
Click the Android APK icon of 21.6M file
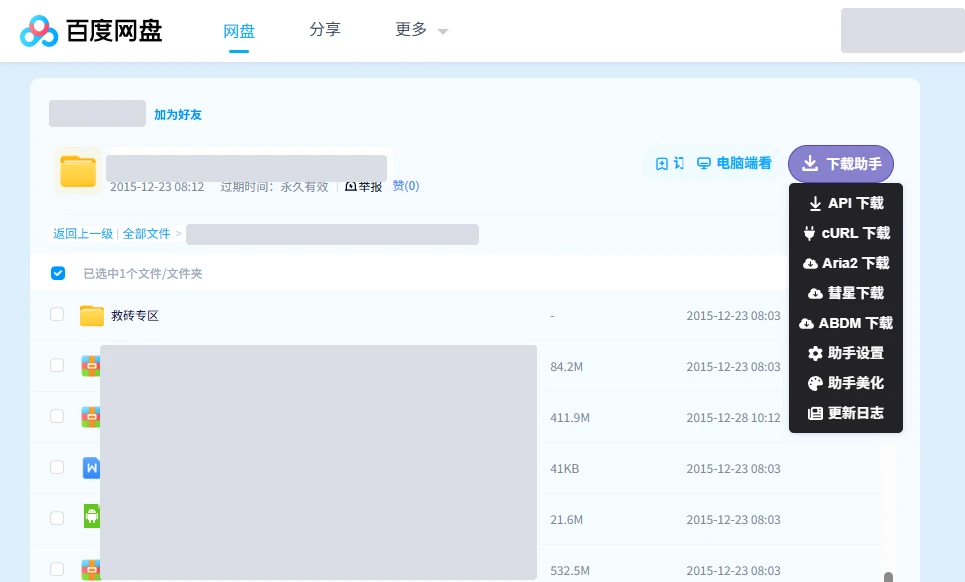point(92,516)
